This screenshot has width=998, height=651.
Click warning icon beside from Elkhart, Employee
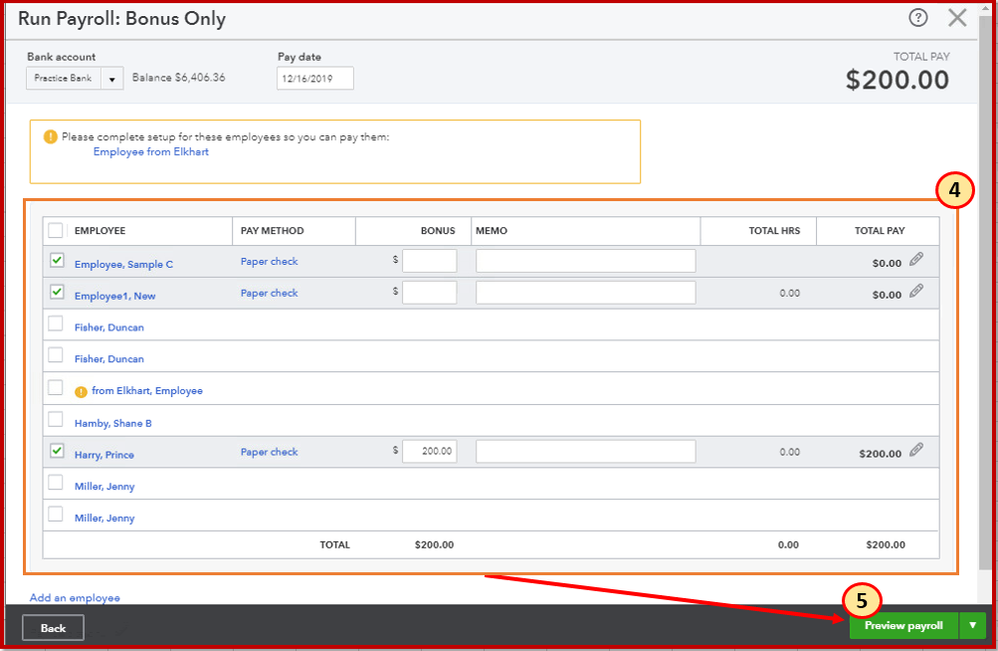pos(81,391)
